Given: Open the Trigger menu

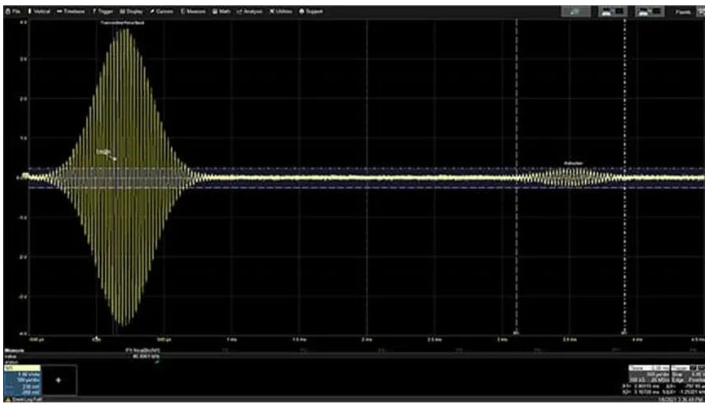Looking at the screenshot, I should 102,11.
